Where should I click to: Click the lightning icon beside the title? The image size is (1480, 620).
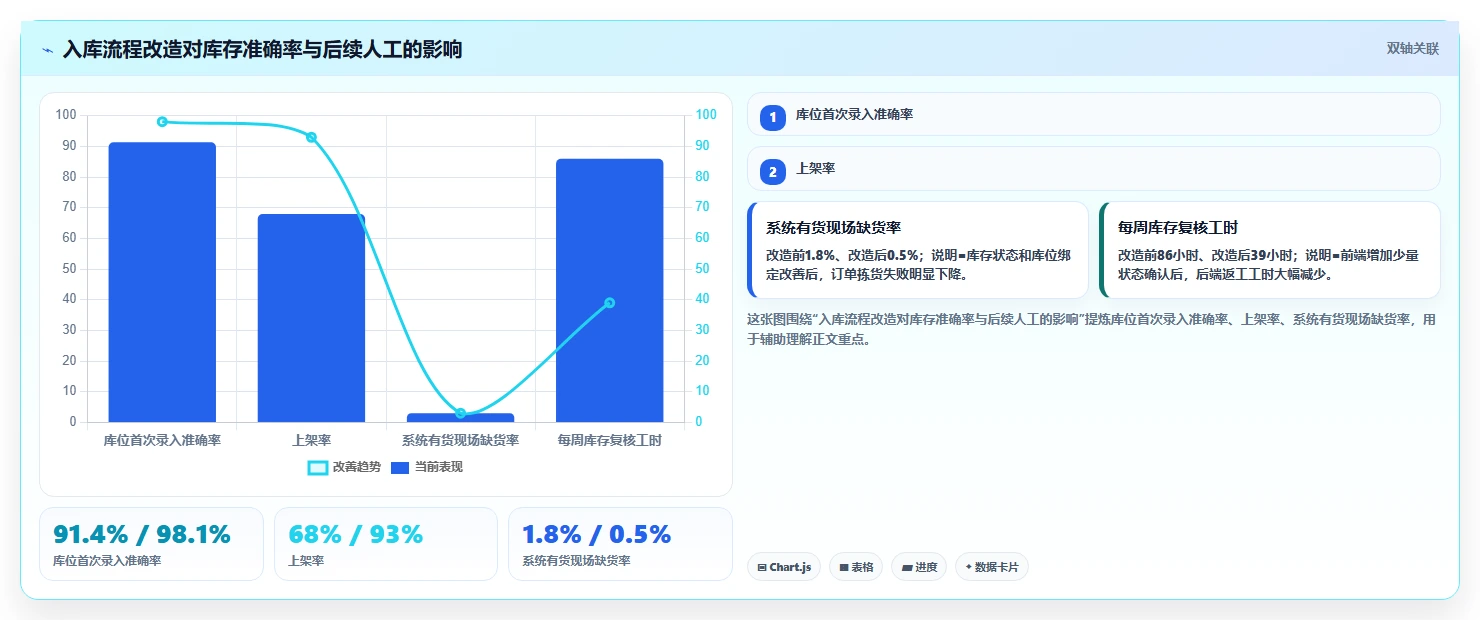48,50
